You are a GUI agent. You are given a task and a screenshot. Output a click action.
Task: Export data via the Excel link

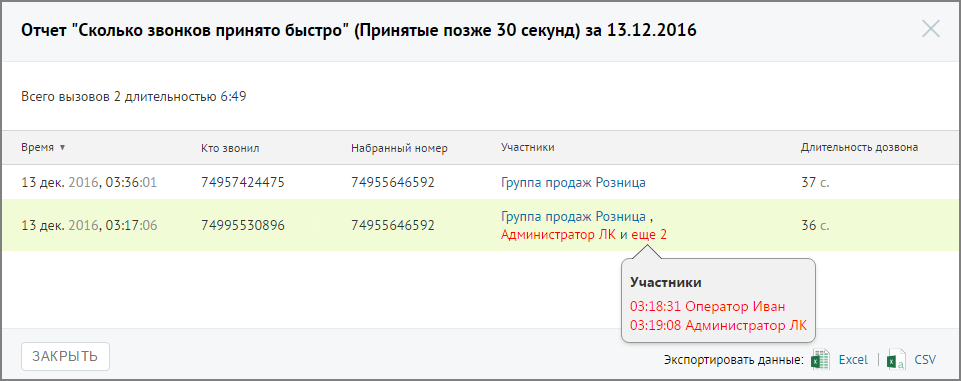coord(853,360)
